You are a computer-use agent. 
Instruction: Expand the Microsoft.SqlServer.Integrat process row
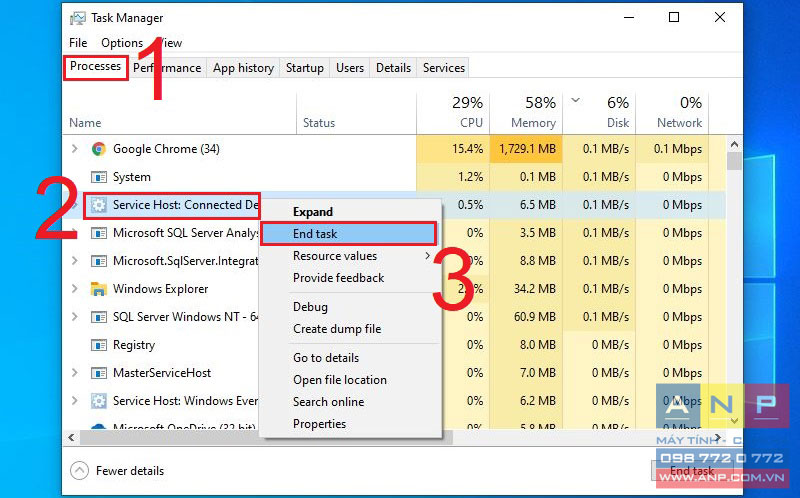coord(75,261)
